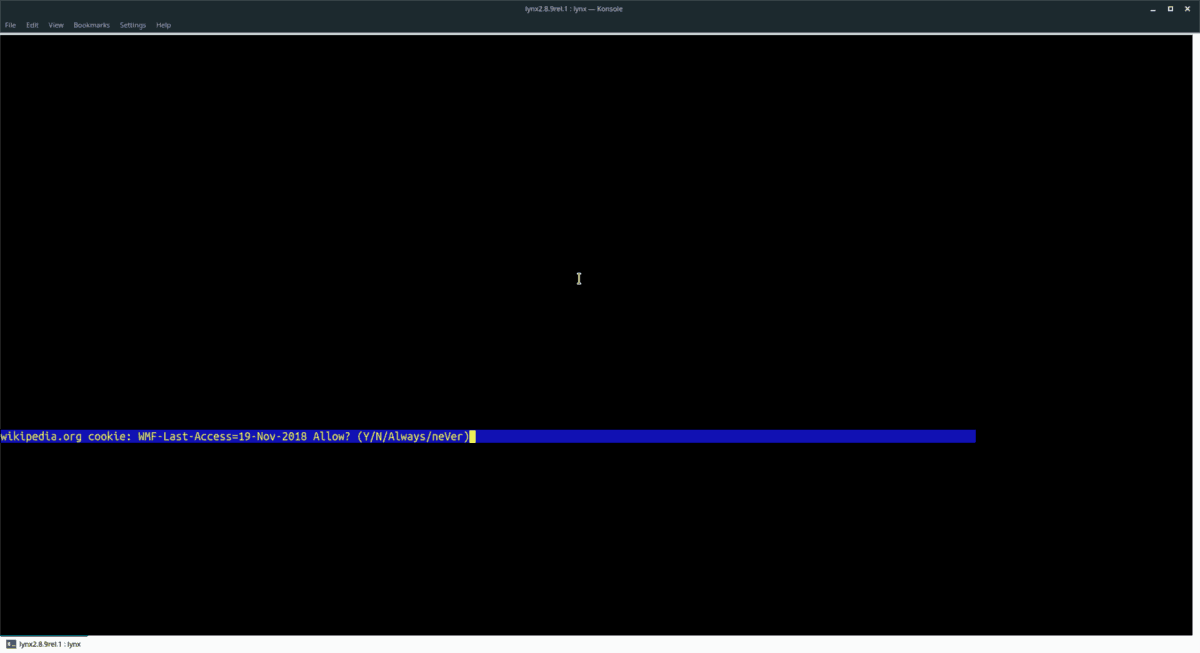Click the "neVer" option in the prompt
The image size is (1200, 653).
tap(449, 436)
